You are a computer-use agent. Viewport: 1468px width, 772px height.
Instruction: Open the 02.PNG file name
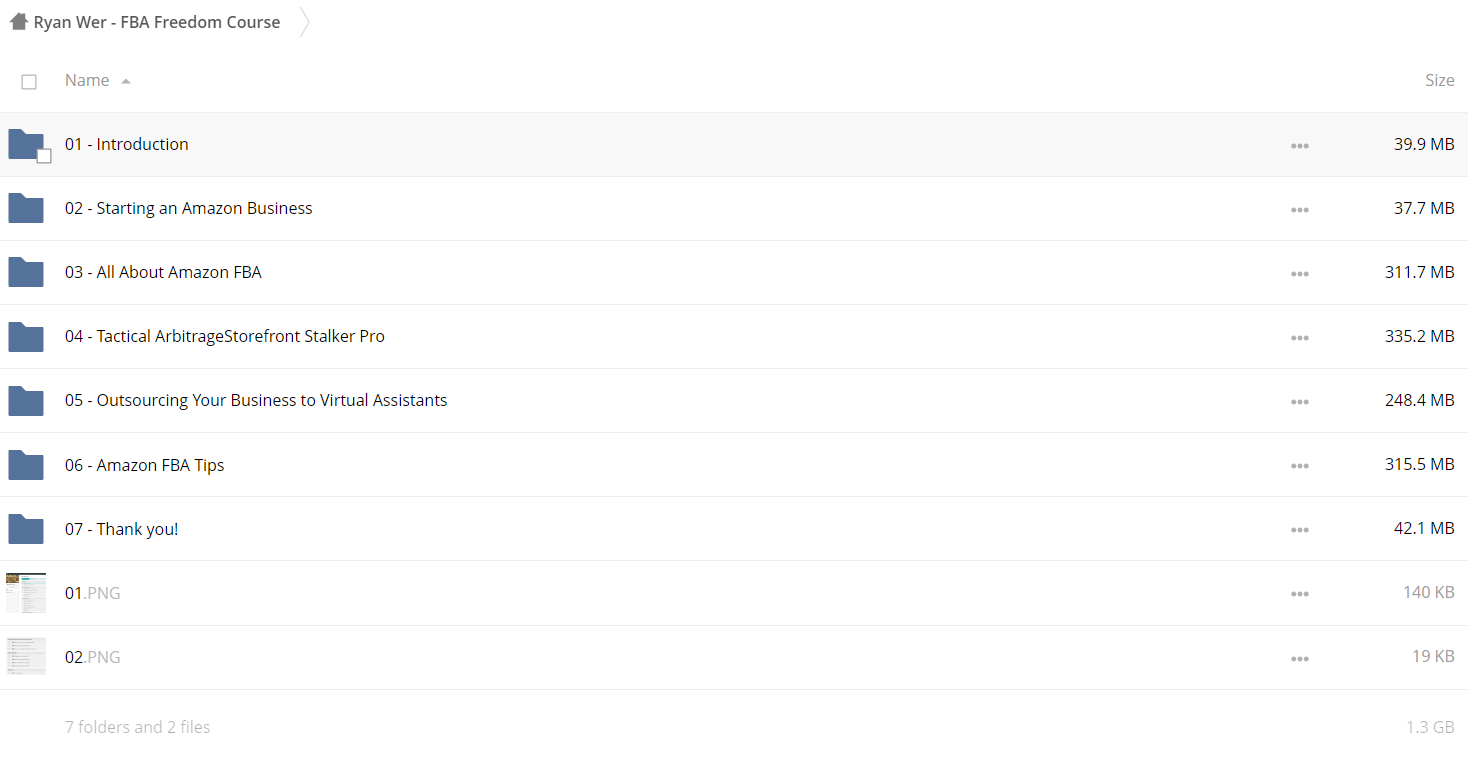(x=93, y=657)
